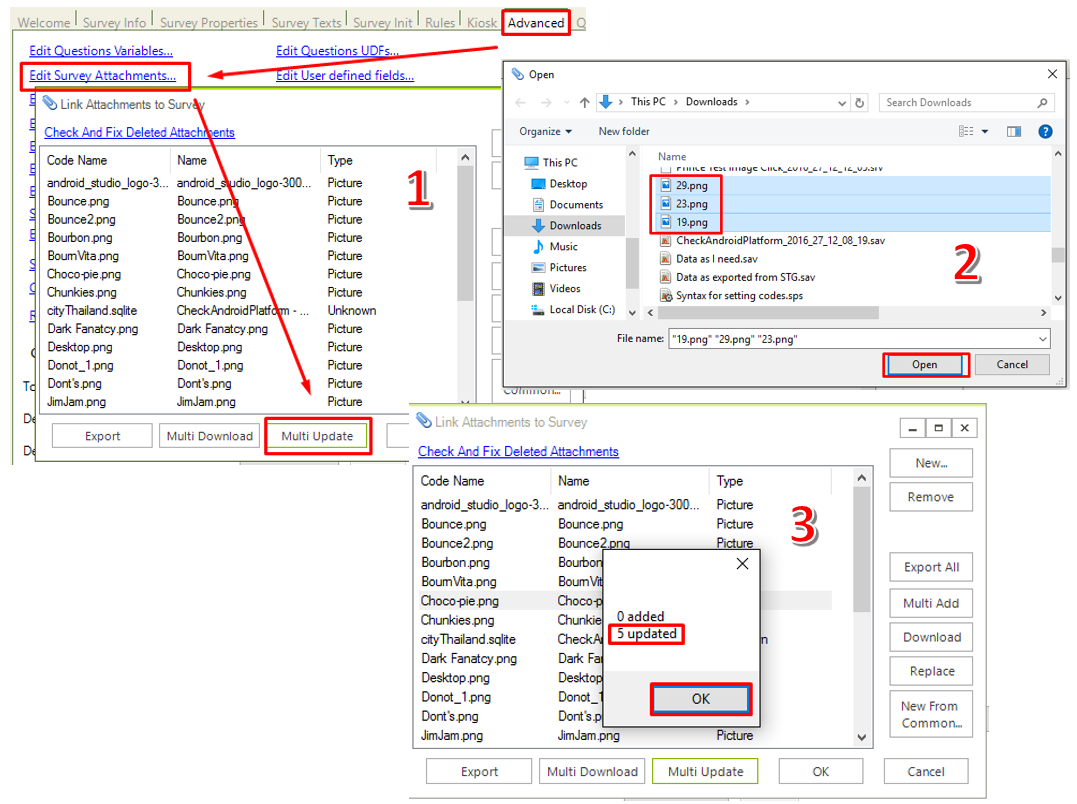
Task: Open the Survey Properties tab
Action: [209, 23]
